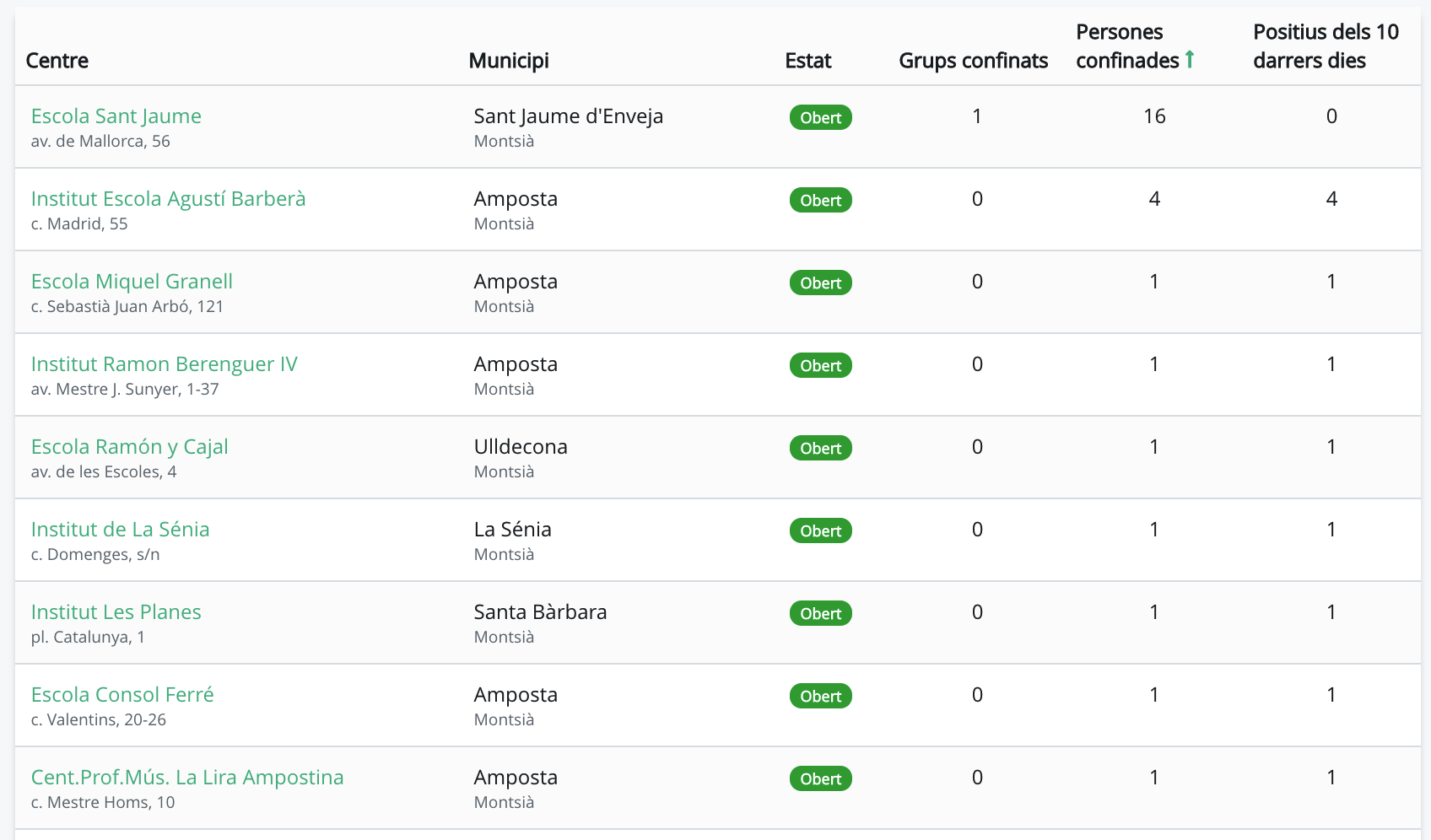This screenshot has width=1431, height=840.
Task: Open the Institut Les Planes link
Action: click(x=116, y=612)
